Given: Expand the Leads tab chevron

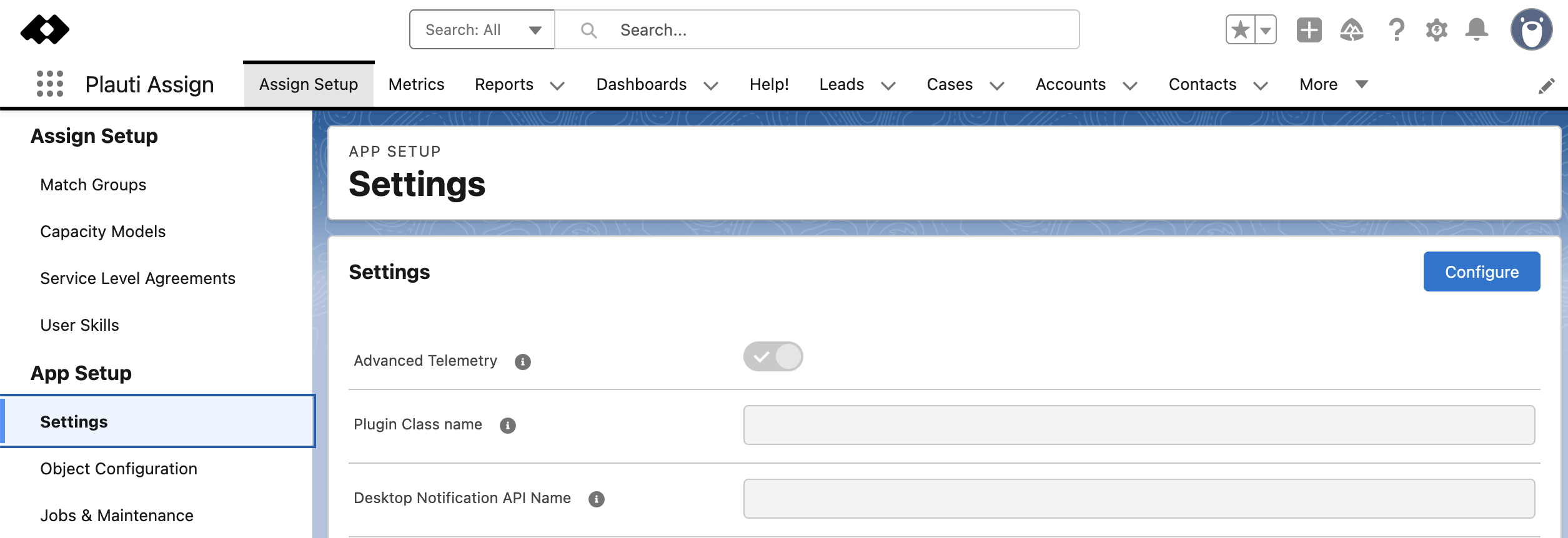Looking at the screenshot, I should click(888, 86).
